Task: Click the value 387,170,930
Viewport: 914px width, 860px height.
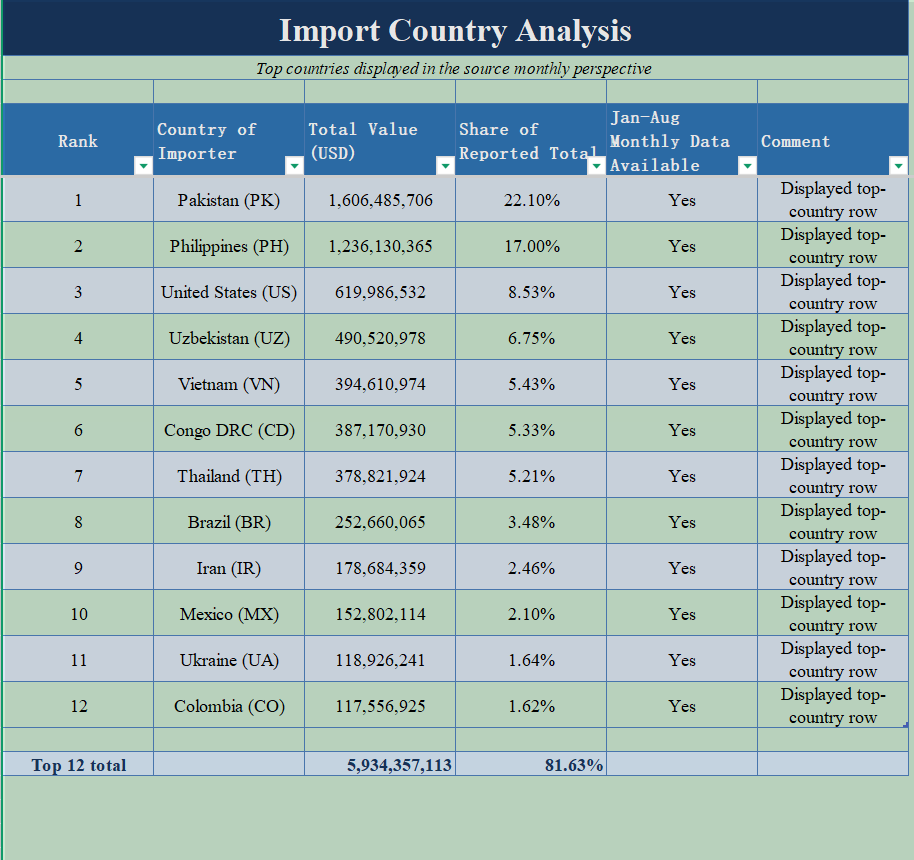Action: click(x=380, y=430)
